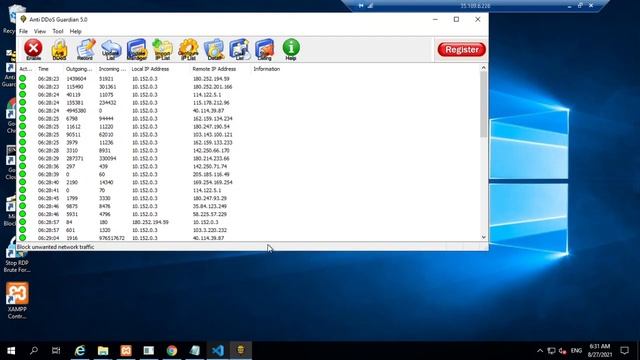Select the row with remote IP 115.178.212.96
The width and height of the screenshot is (640, 360).
click(249, 102)
